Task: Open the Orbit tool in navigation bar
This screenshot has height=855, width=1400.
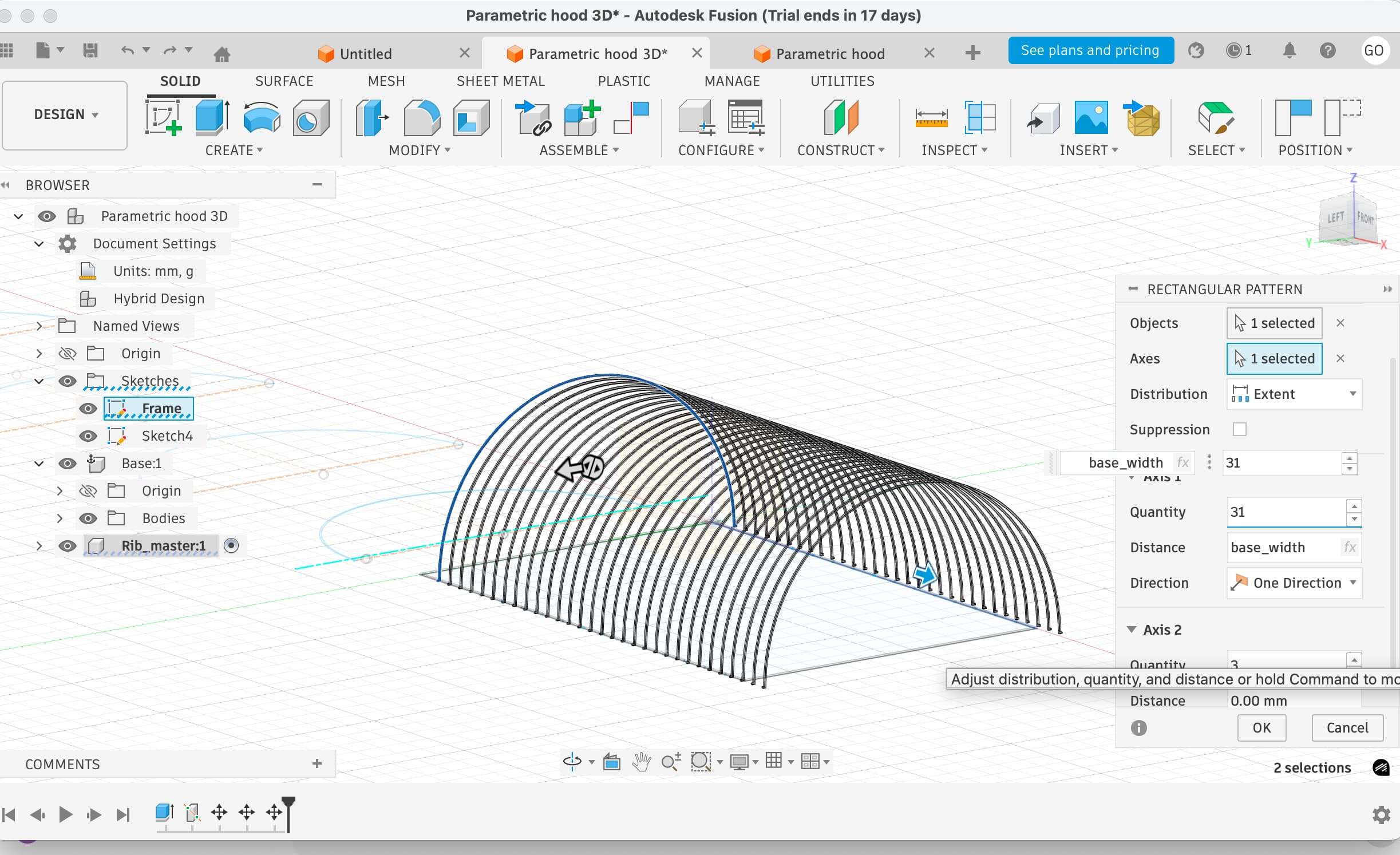Action: click(x=572, y=761)
